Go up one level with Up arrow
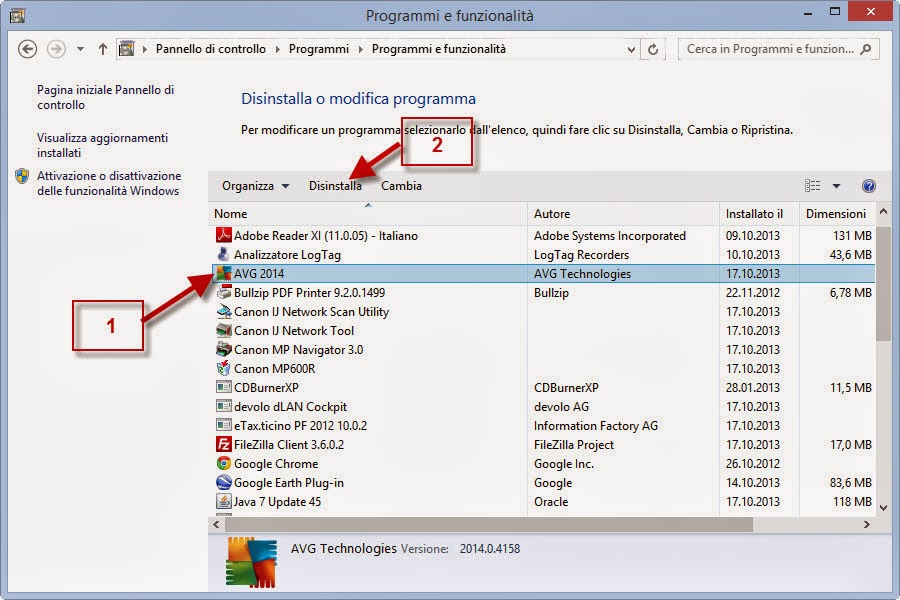 (103, 49)
